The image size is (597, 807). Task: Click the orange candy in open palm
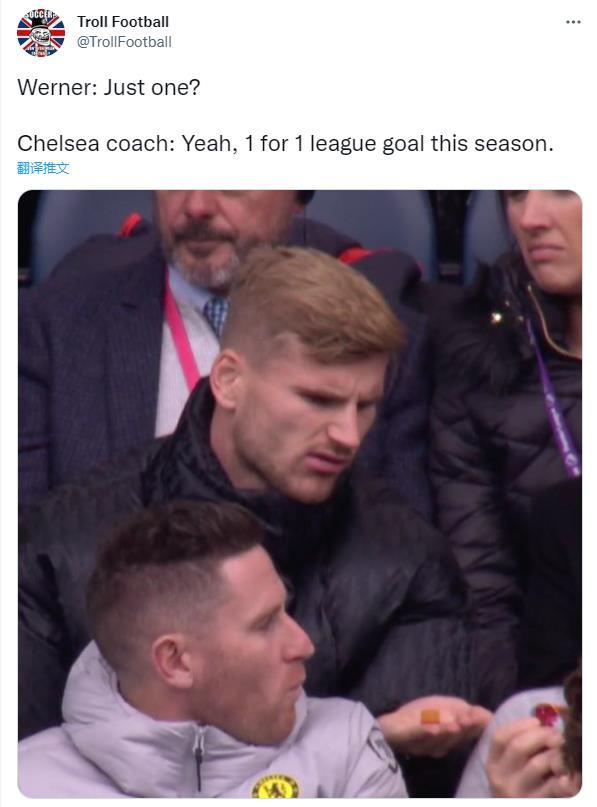click(x=430, y=716)
